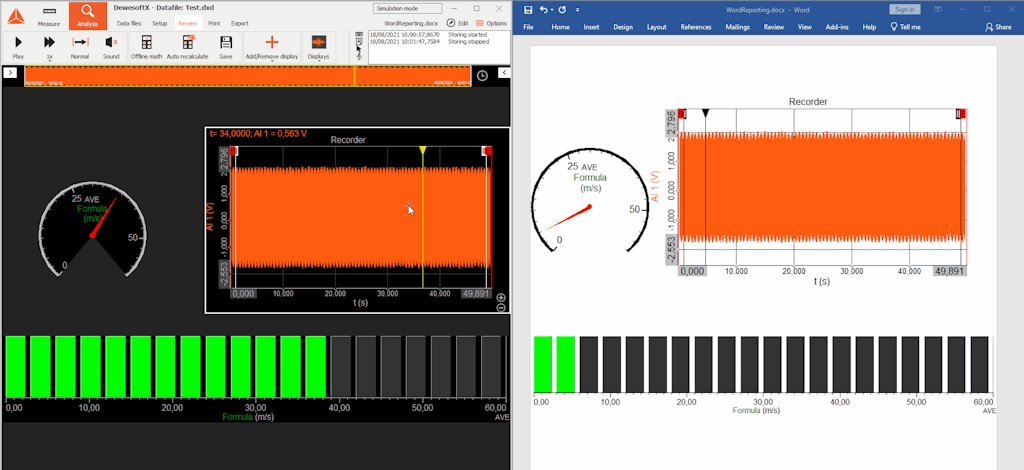Open the Add/Remove display dropdown
The height and width of the screenshot is (470, 1024).
[272, 47]
